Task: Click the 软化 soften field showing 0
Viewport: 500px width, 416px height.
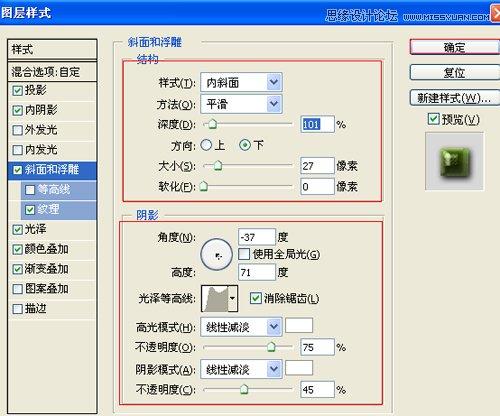Action: (317, 186)
